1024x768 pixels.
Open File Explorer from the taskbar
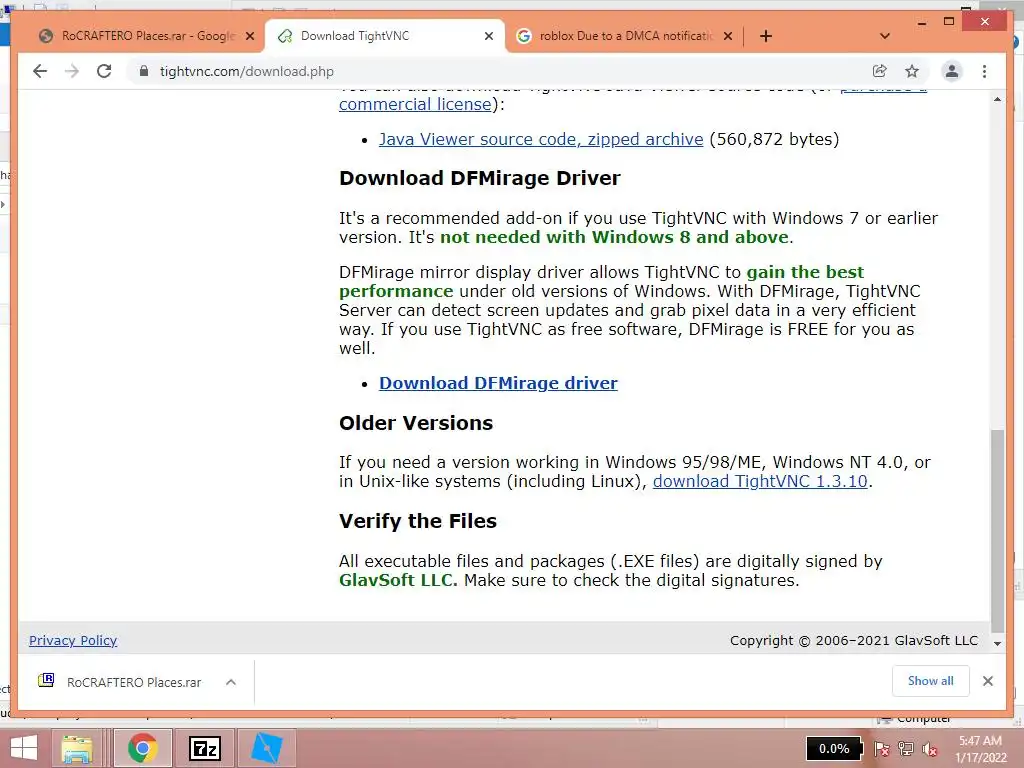pos(77,748)
